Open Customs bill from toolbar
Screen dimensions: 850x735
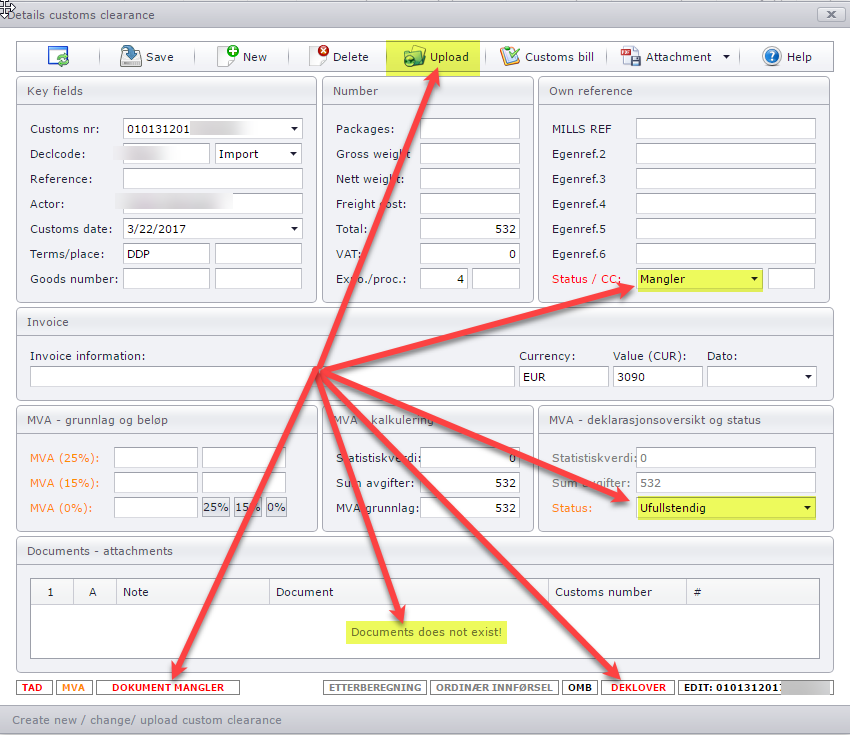[511, 57]
